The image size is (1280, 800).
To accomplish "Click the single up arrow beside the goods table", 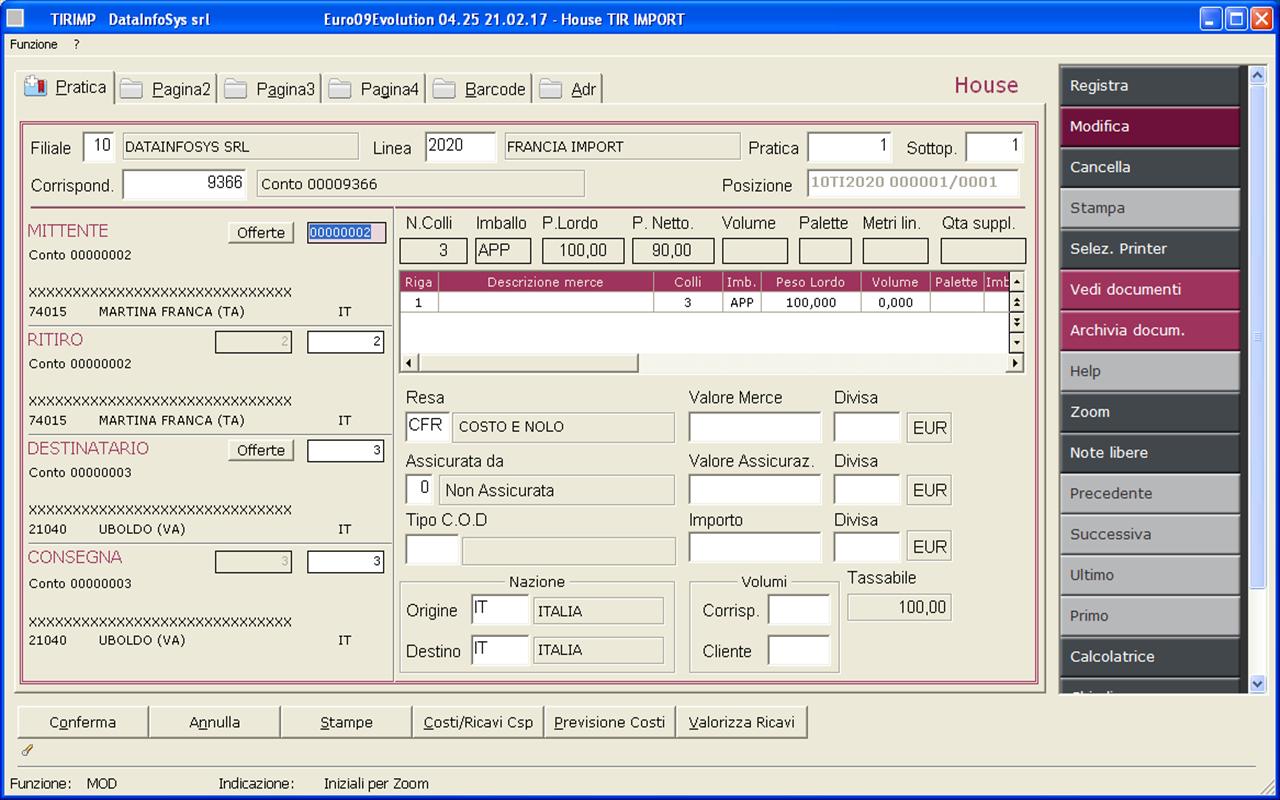I will coord(1017,282).
